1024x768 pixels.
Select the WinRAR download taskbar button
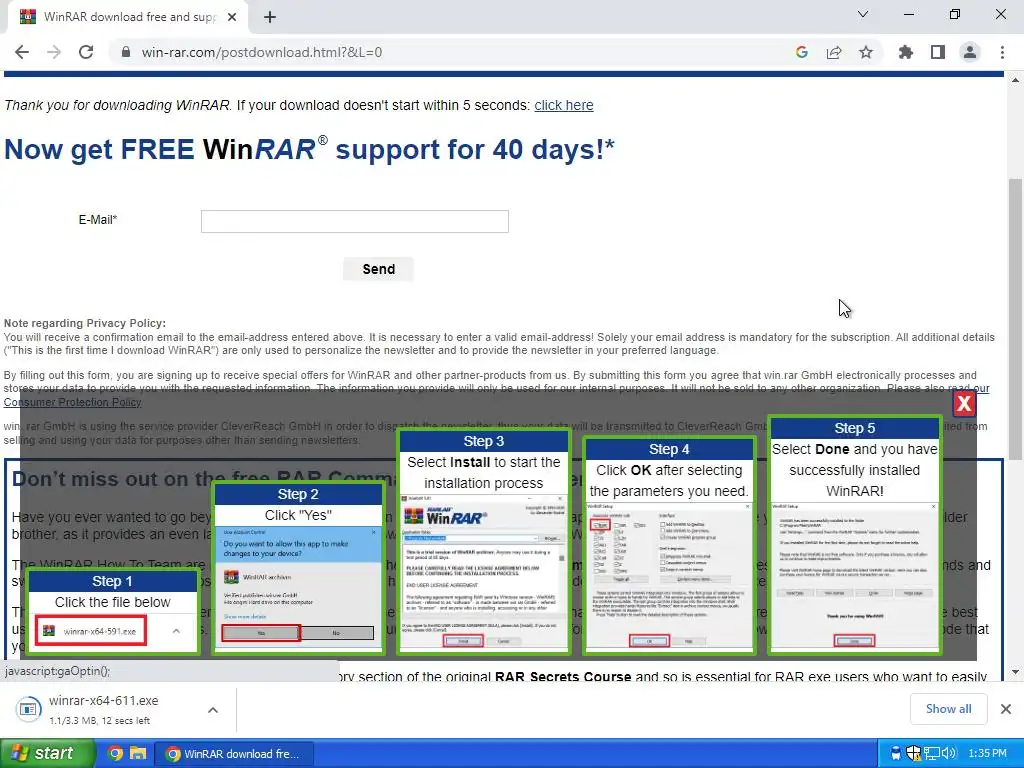pyautogui.click(x=234, y=754)
